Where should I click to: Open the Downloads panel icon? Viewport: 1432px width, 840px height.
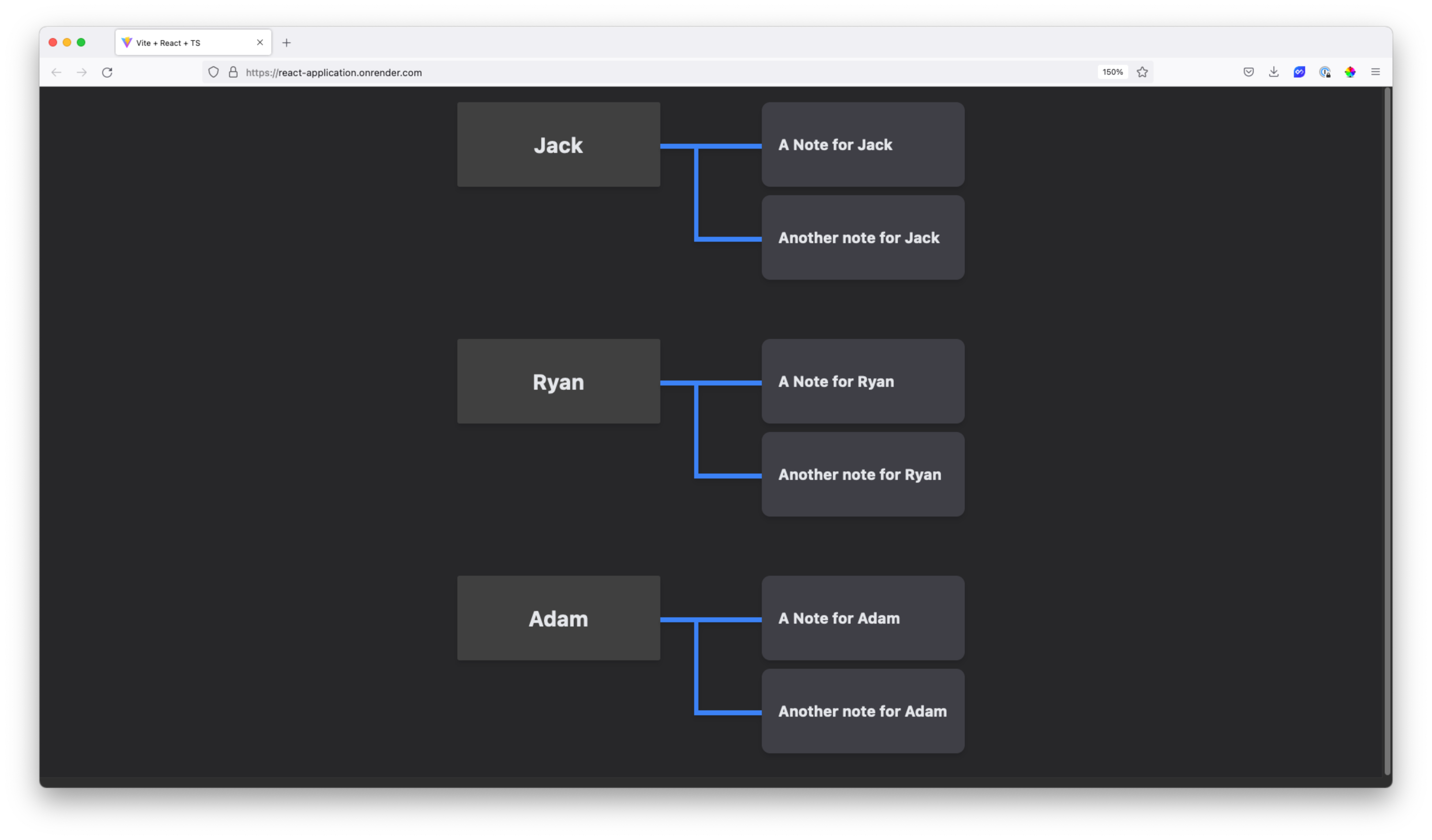click(x=1273, y=72)
